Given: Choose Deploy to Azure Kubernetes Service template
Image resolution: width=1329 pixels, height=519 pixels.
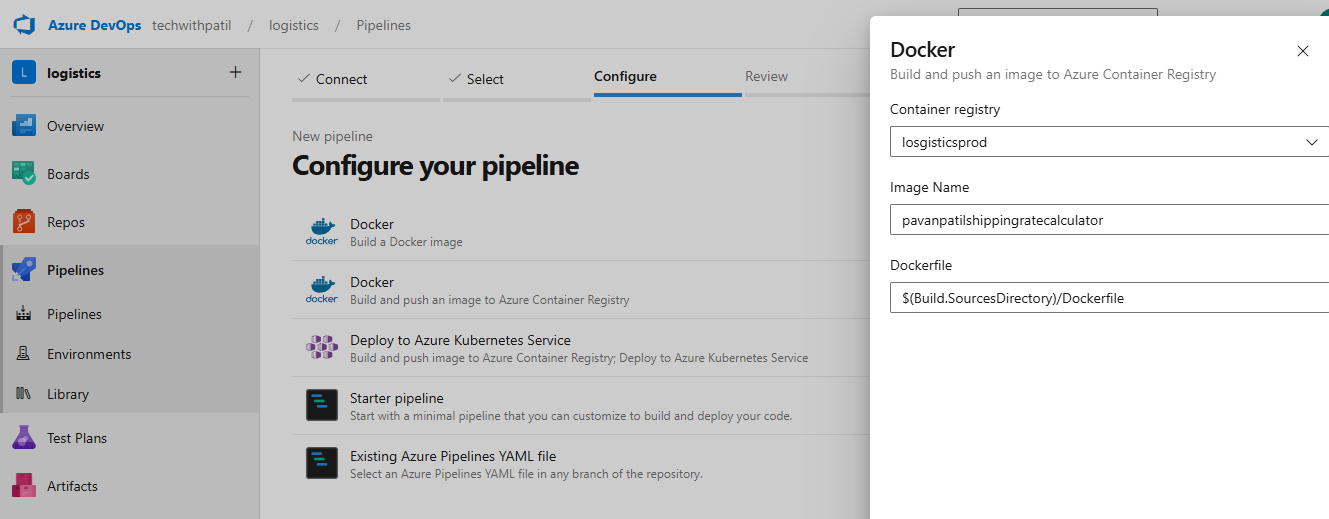Looking at the screenshot, I should click(460, 340).
